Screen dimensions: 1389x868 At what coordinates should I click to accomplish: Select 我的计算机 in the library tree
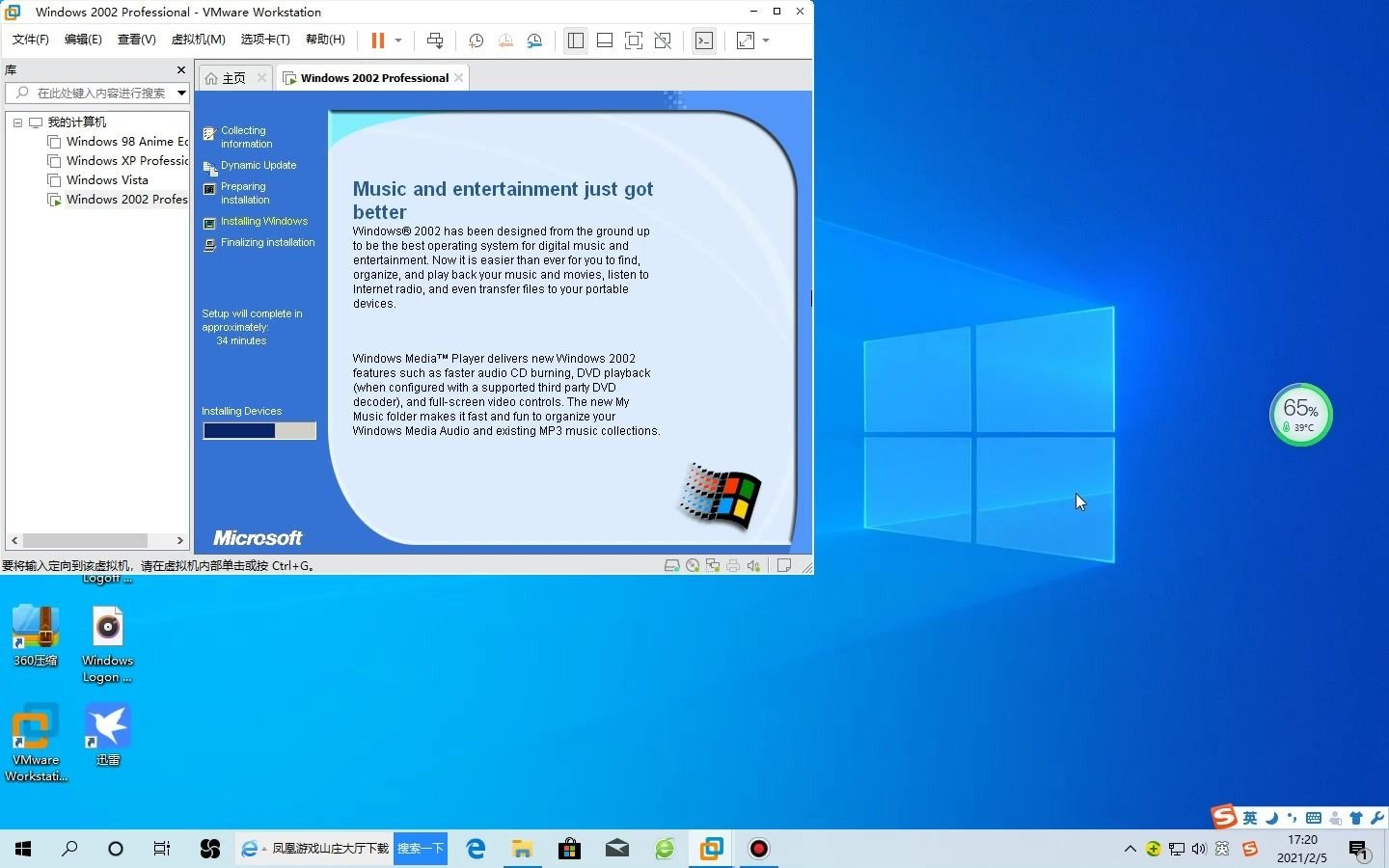(77, 122)
